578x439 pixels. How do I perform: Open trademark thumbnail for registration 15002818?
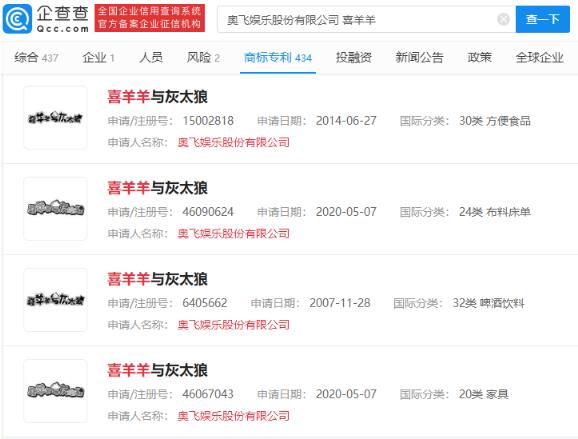pos(55,118)
